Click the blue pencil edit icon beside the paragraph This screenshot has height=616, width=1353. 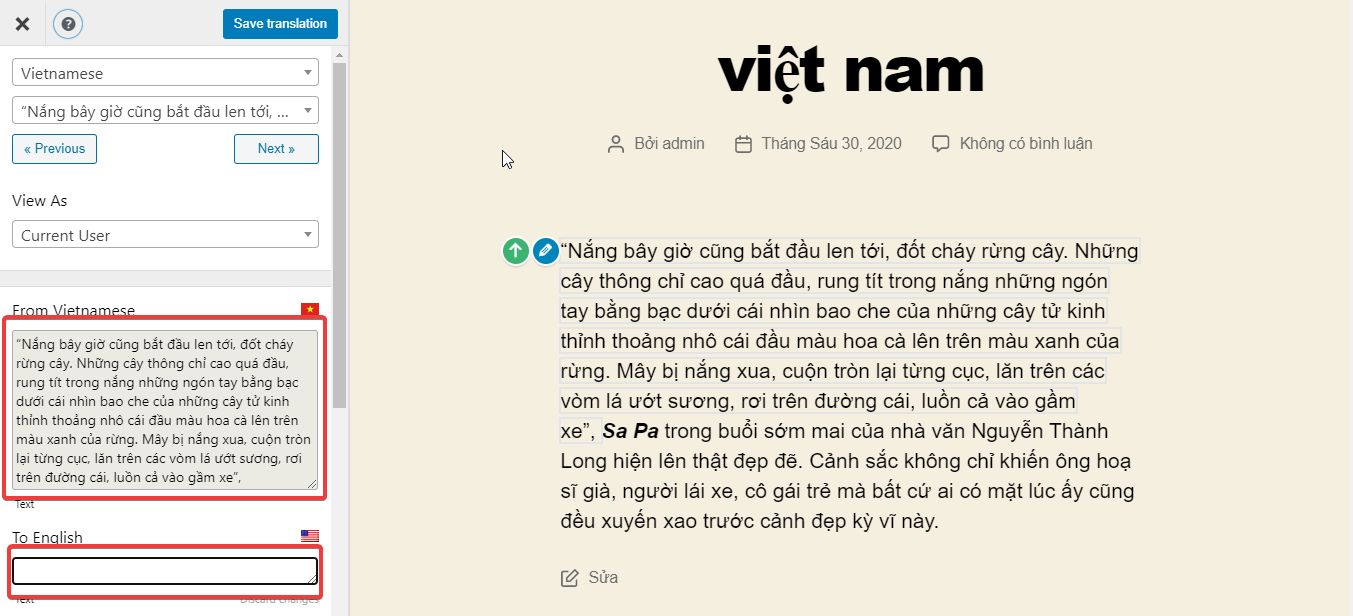(x=545, y=251)
